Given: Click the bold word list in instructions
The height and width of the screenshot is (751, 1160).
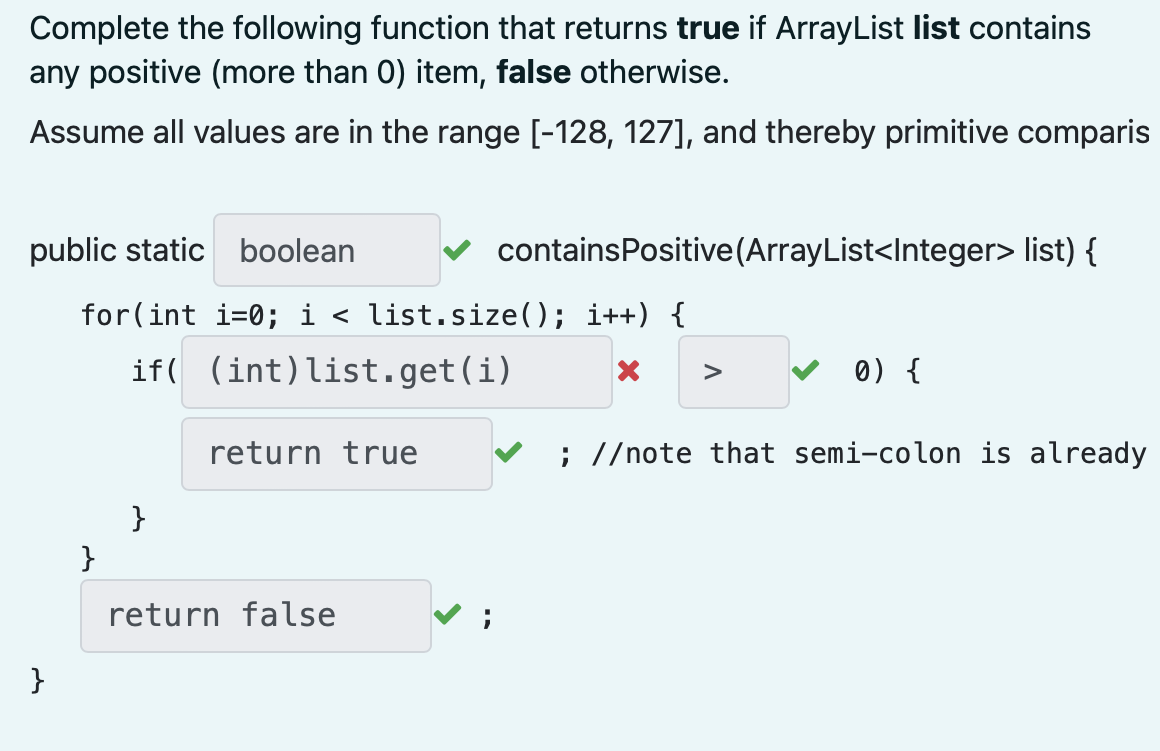Looking at the screenshot, I should click(x=936, y=28).
